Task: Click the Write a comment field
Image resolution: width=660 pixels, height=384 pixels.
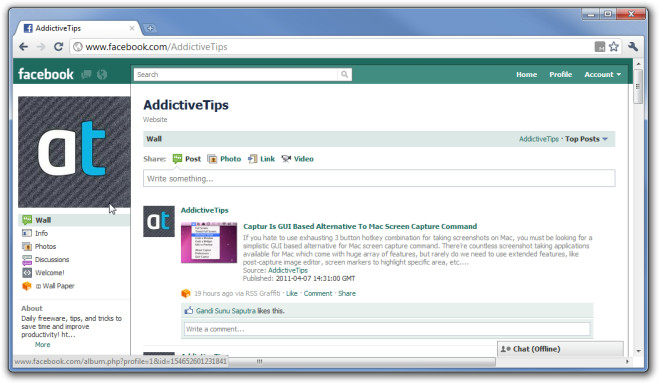Action: [387, 329]
